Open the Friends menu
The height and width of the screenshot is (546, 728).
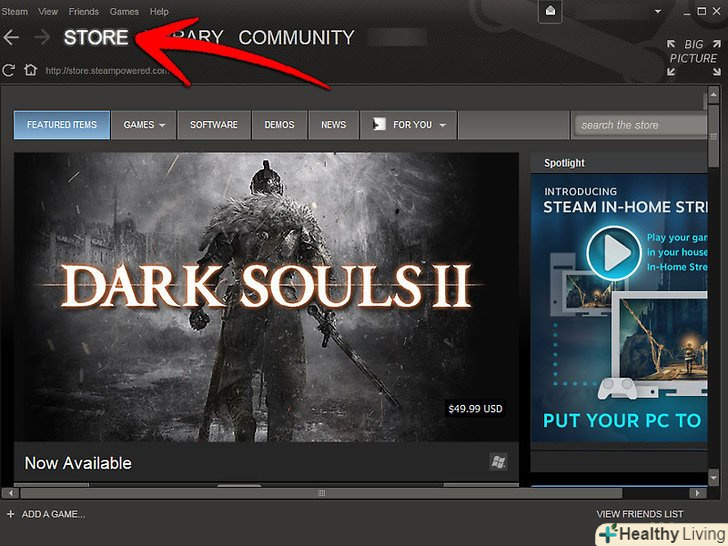(x=84, y=11)
